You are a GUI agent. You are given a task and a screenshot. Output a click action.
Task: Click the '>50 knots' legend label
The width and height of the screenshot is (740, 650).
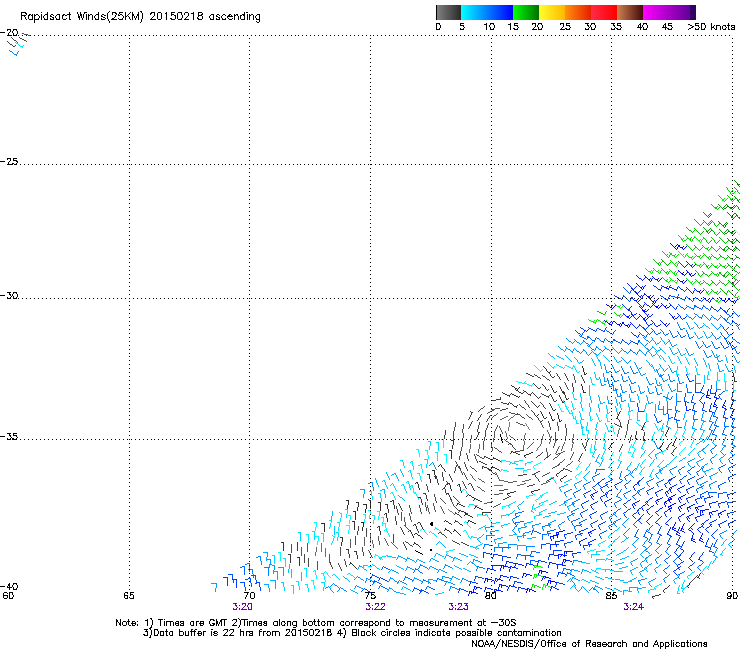tap(711, 27)
